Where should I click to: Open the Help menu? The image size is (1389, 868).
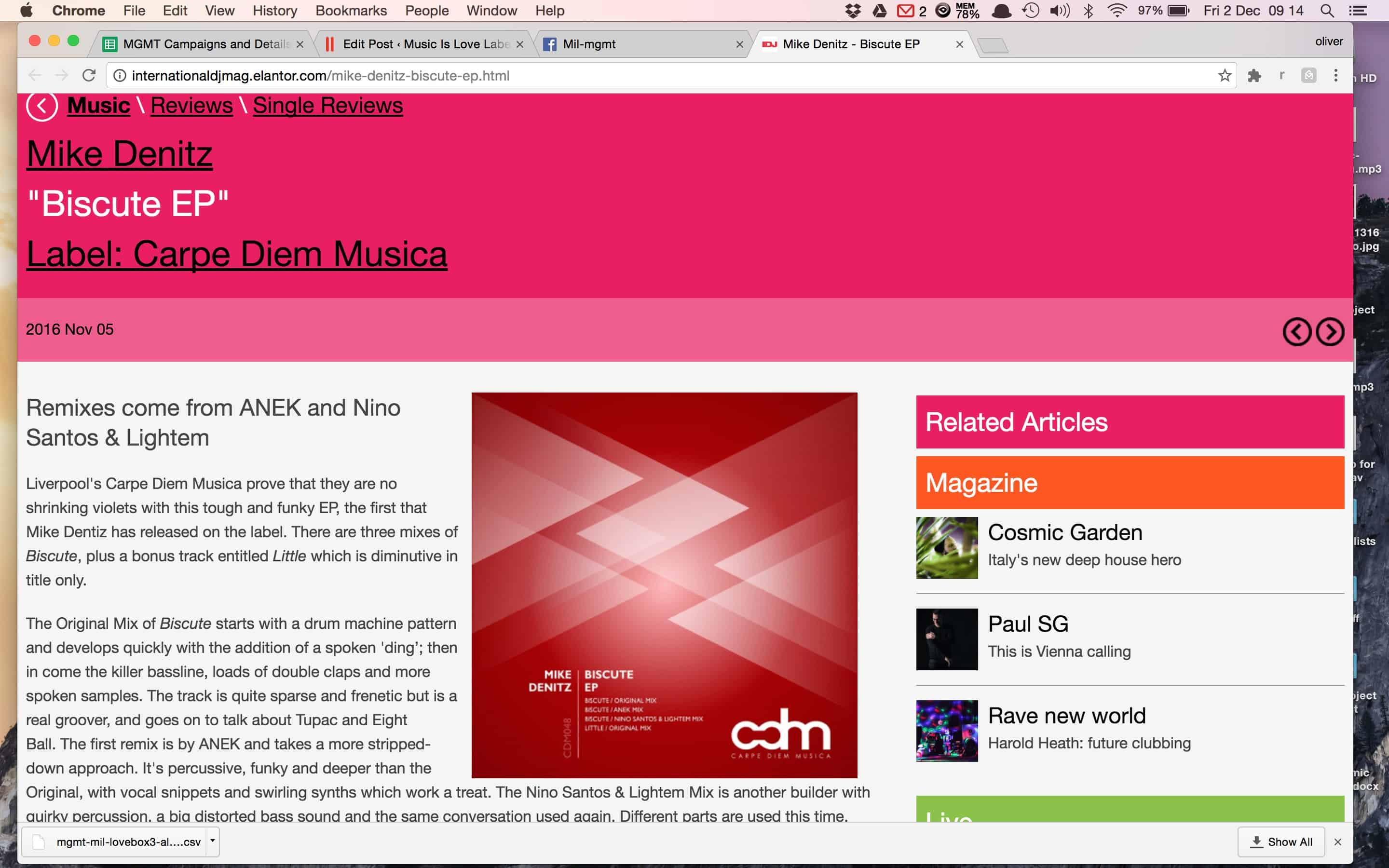pyautogui.click(x=550, y=10)
